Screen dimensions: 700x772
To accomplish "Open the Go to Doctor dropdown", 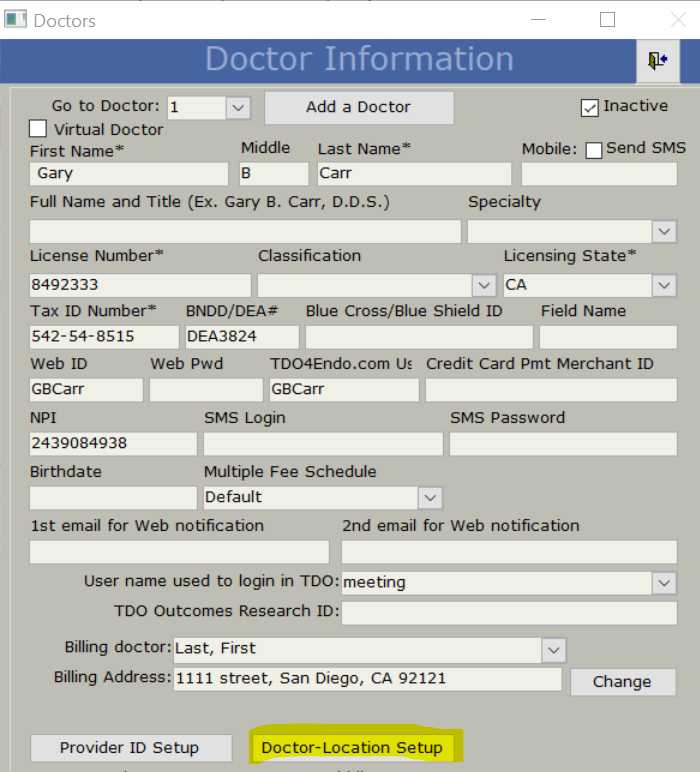I will (x=238, y=107).
